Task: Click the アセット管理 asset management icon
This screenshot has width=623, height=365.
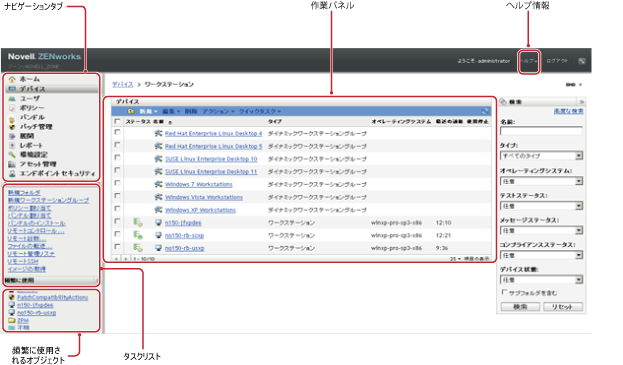Action: pos(12,164)
